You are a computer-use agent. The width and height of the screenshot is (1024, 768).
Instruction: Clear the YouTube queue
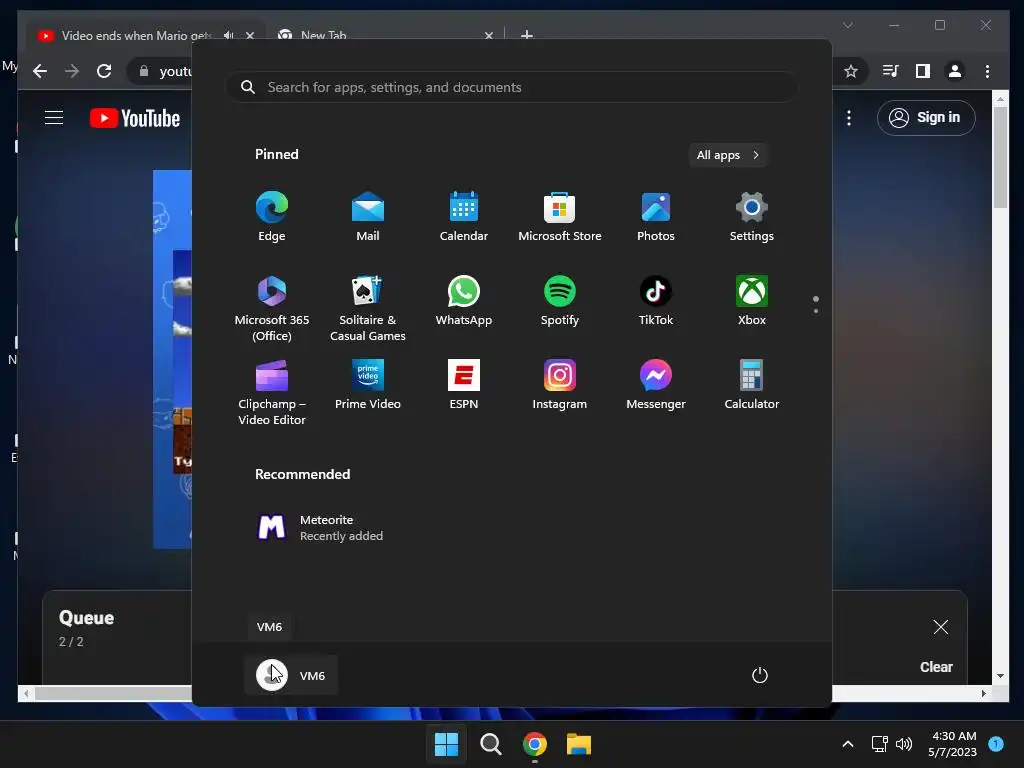936,667
